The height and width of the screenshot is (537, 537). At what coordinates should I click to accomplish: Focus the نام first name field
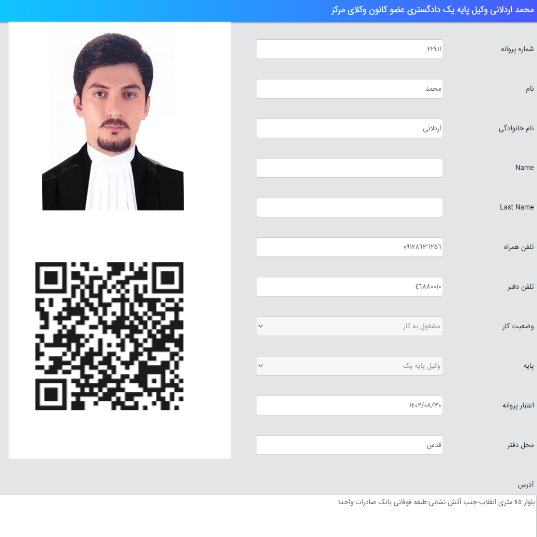point(349,89)
